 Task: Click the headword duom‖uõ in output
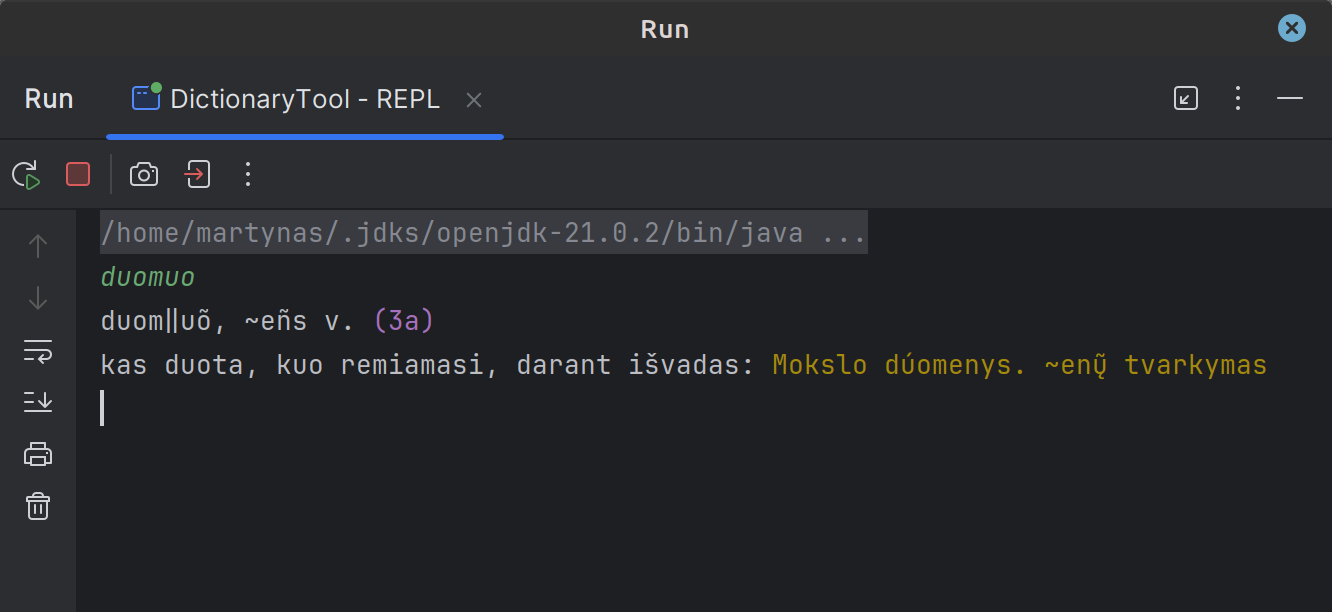164,321
